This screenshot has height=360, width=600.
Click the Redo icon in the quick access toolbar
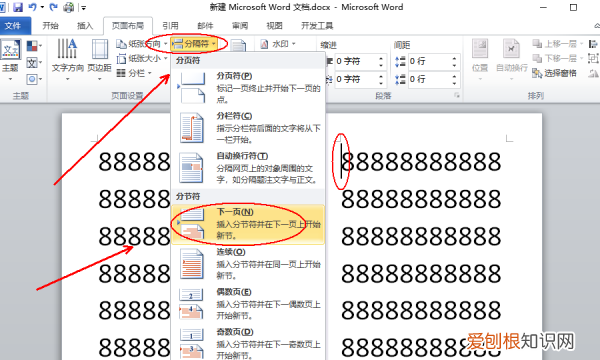point(54,7)
